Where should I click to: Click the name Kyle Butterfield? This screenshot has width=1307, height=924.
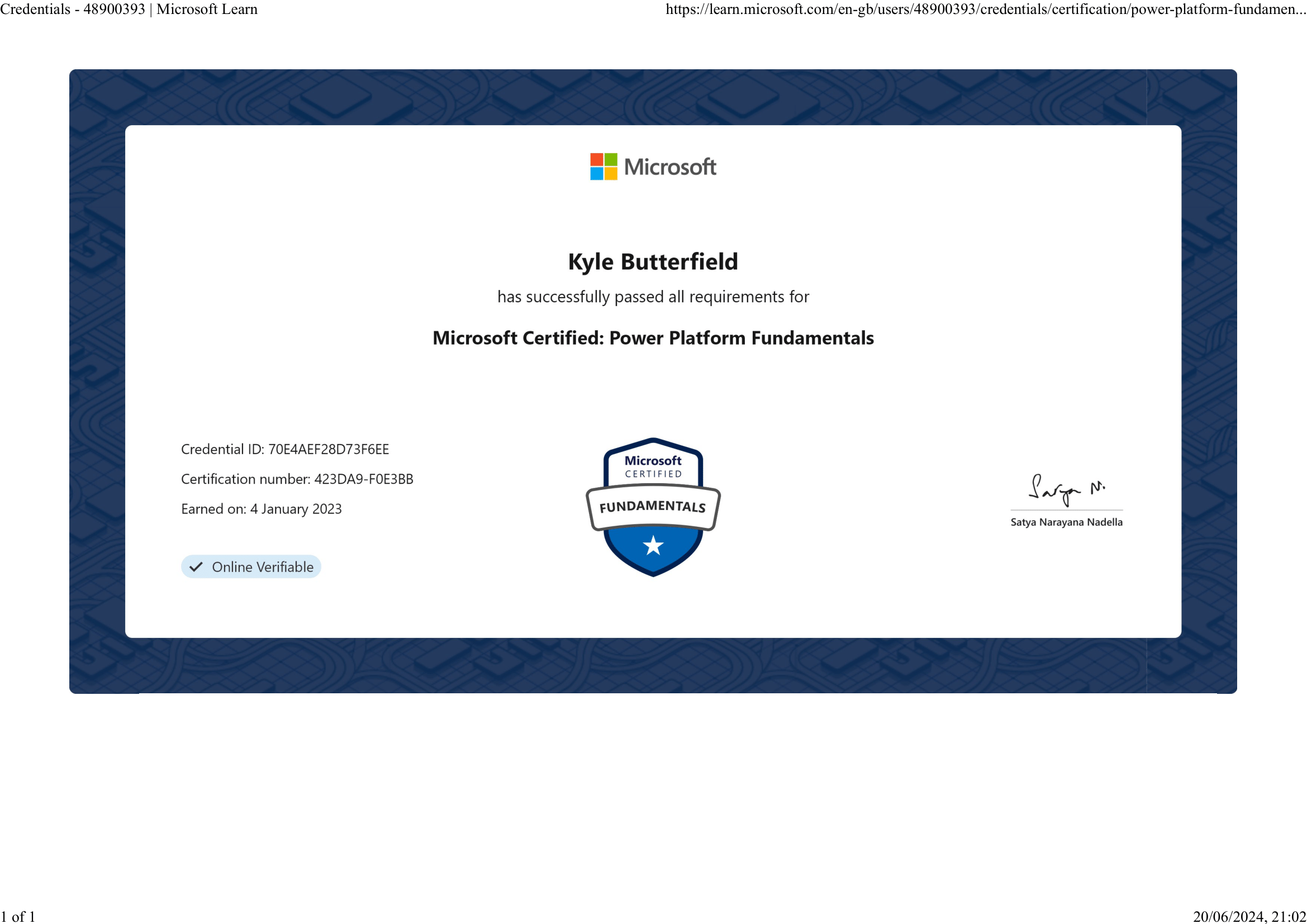pos(653,261)
